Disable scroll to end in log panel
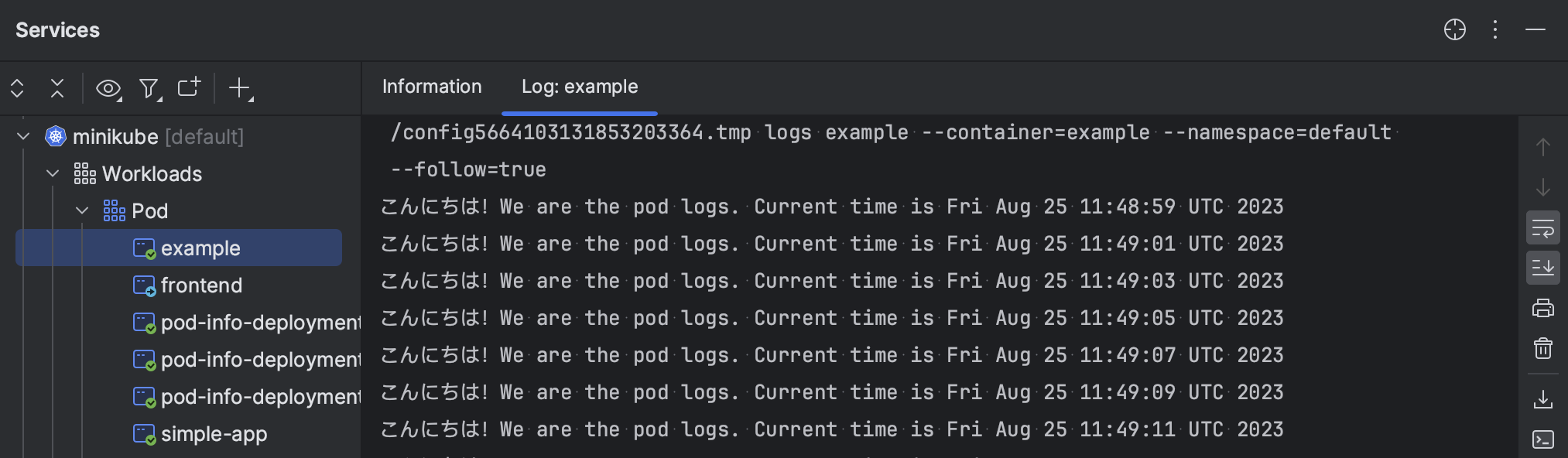This screenshot has width=1568, height=458. point(1543,268)
